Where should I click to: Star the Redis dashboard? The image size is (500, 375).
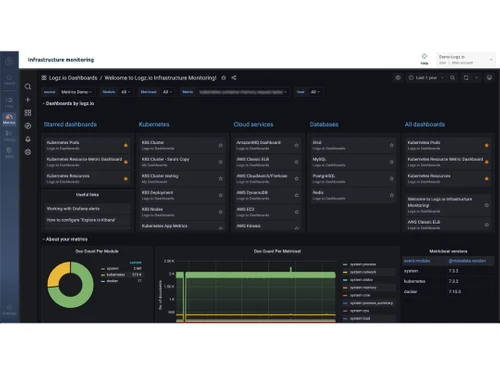tap(392, 195)
